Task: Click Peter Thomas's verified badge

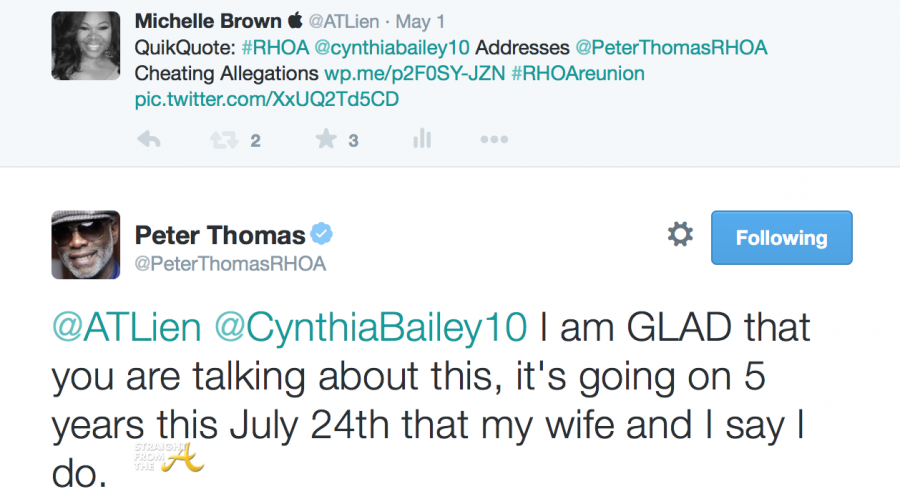Action: point(321,235)
